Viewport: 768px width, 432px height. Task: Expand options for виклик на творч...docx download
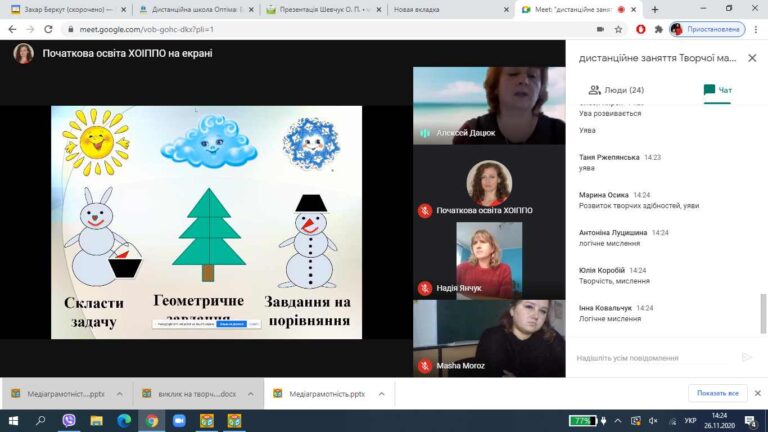point(250,394)
